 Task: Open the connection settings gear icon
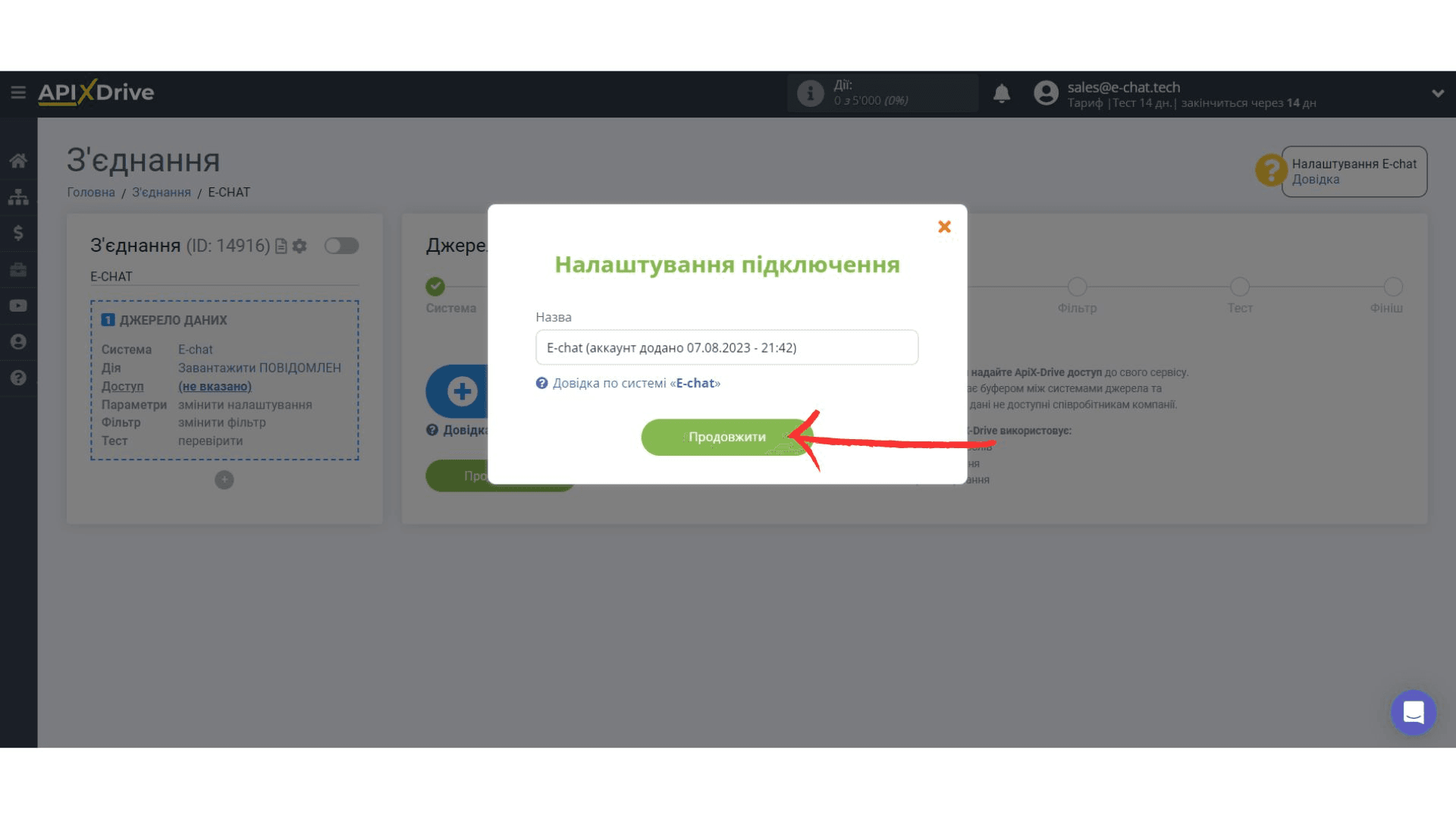(x=300, y=246)
